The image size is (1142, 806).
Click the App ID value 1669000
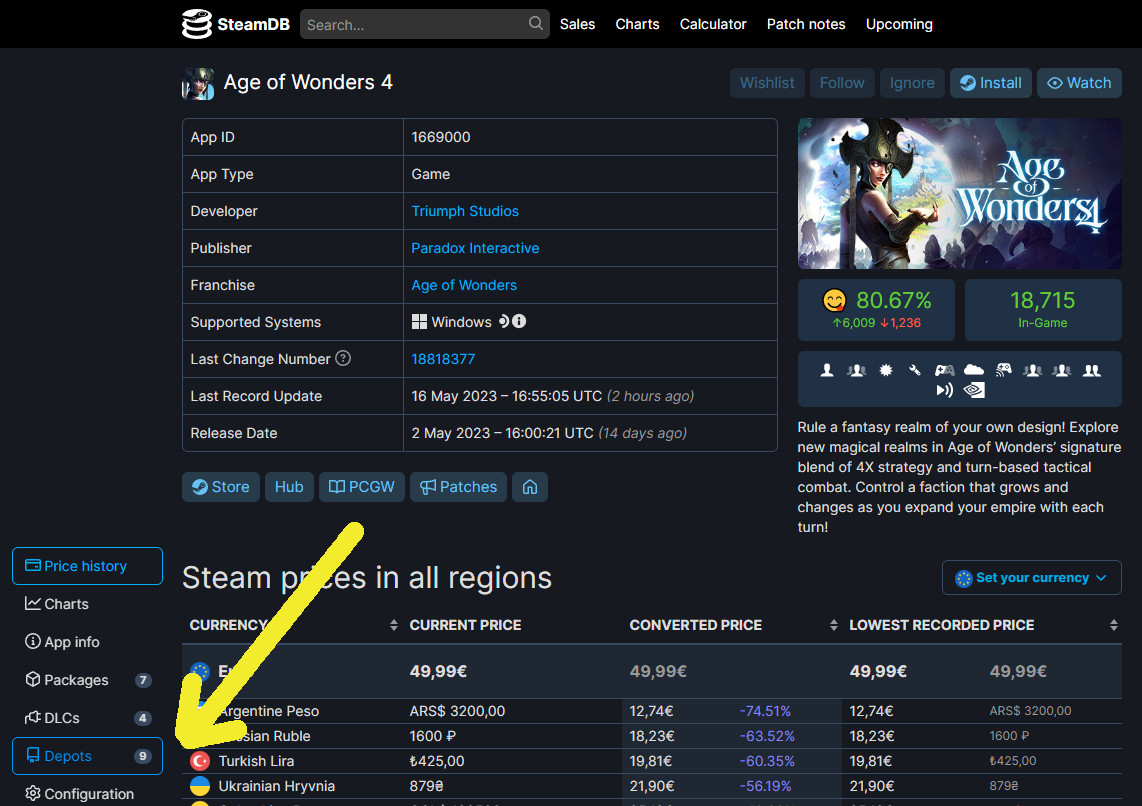441,137
